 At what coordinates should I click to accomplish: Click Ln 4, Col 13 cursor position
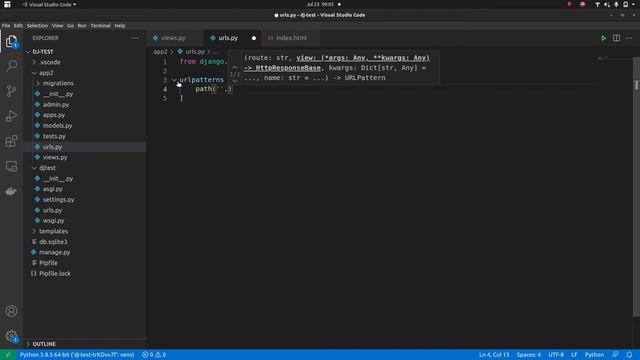pos(494,355)
